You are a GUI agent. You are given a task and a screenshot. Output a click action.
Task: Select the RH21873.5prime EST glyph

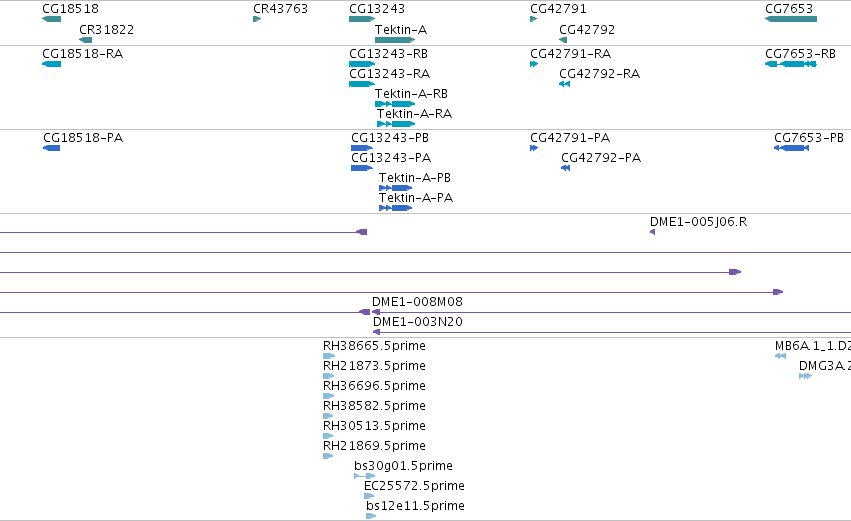pos(328,376)
